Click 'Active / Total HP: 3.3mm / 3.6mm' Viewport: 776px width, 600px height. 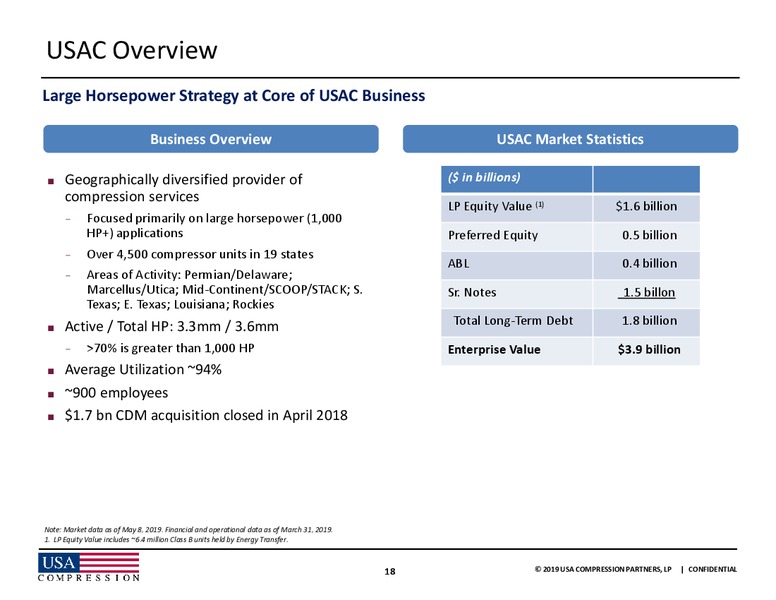[172, 326]
